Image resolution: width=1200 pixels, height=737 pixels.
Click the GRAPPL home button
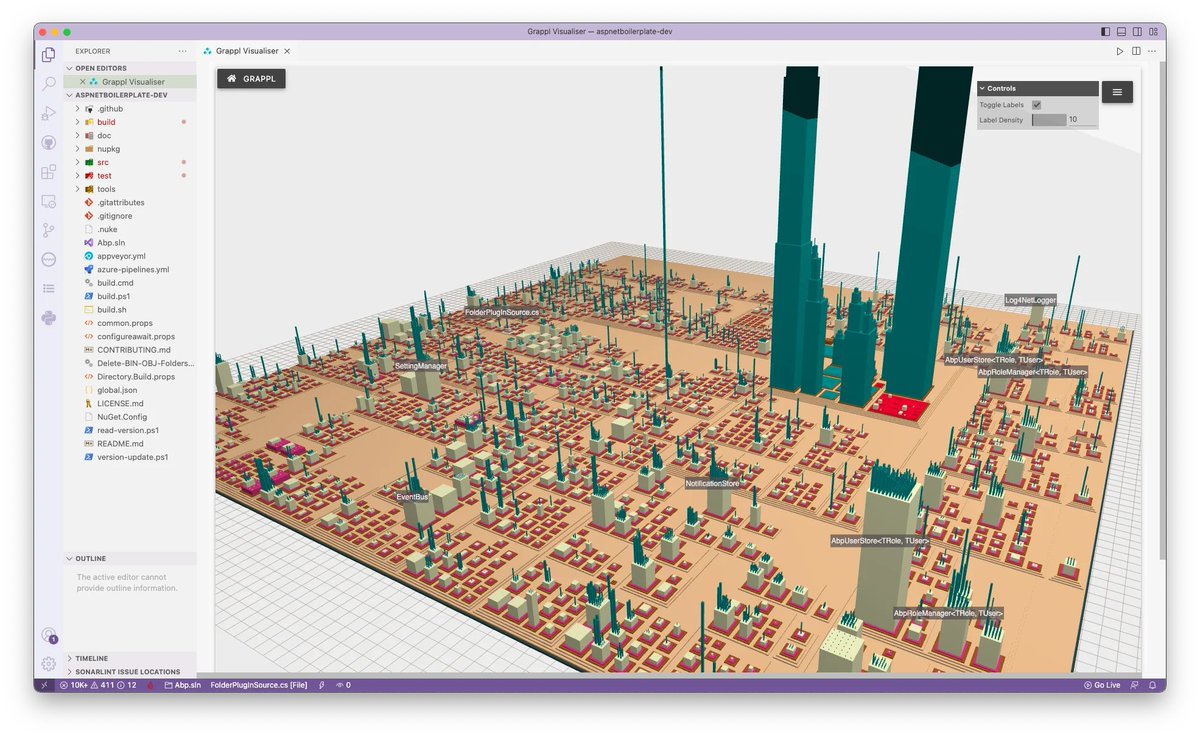(x=252, y=77)
